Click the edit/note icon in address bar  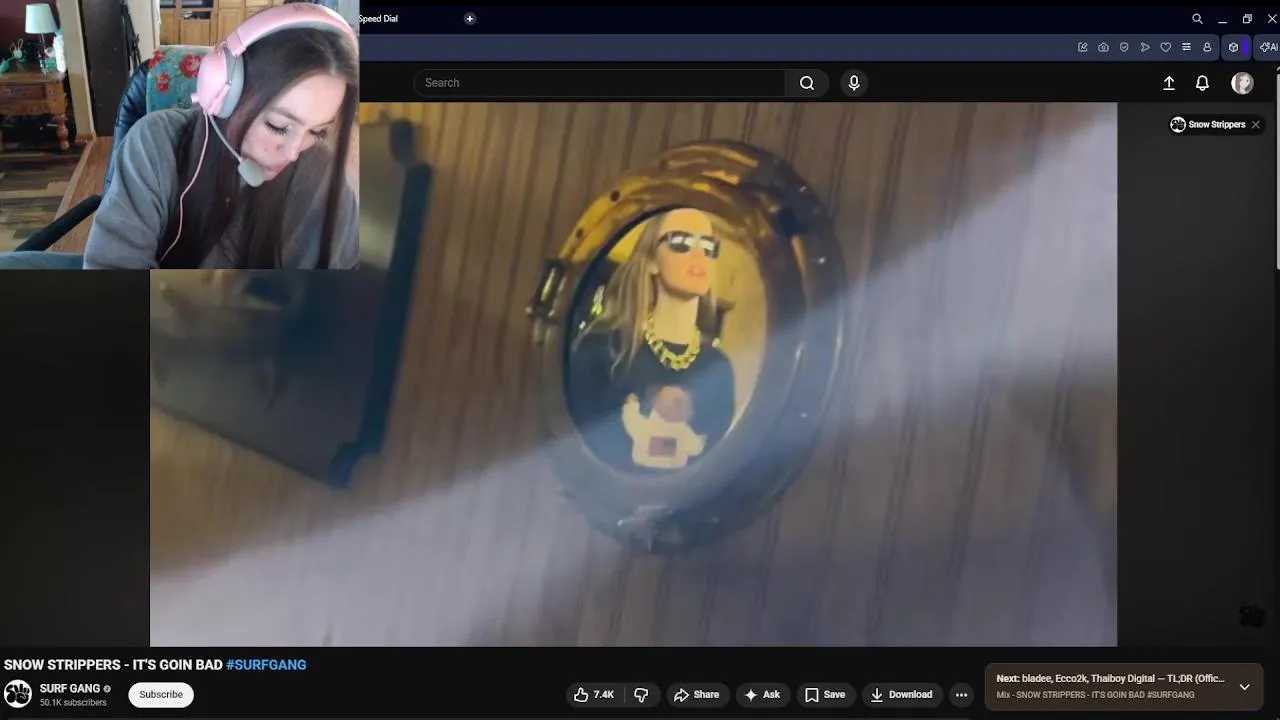1083,47
